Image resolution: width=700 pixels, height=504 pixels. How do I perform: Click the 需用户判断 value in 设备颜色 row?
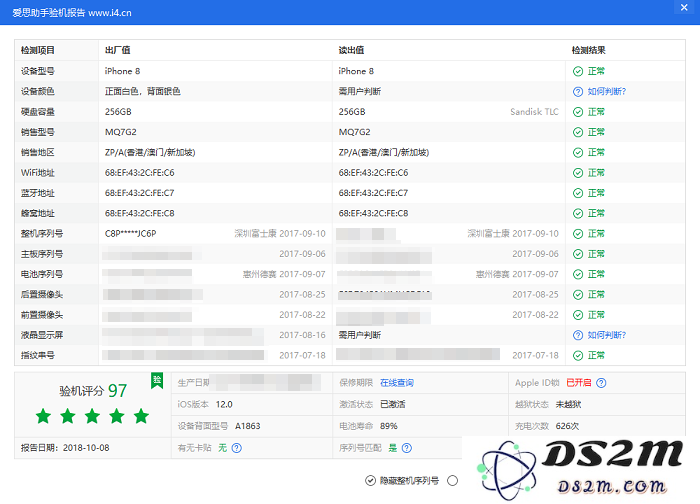(360, 92)
